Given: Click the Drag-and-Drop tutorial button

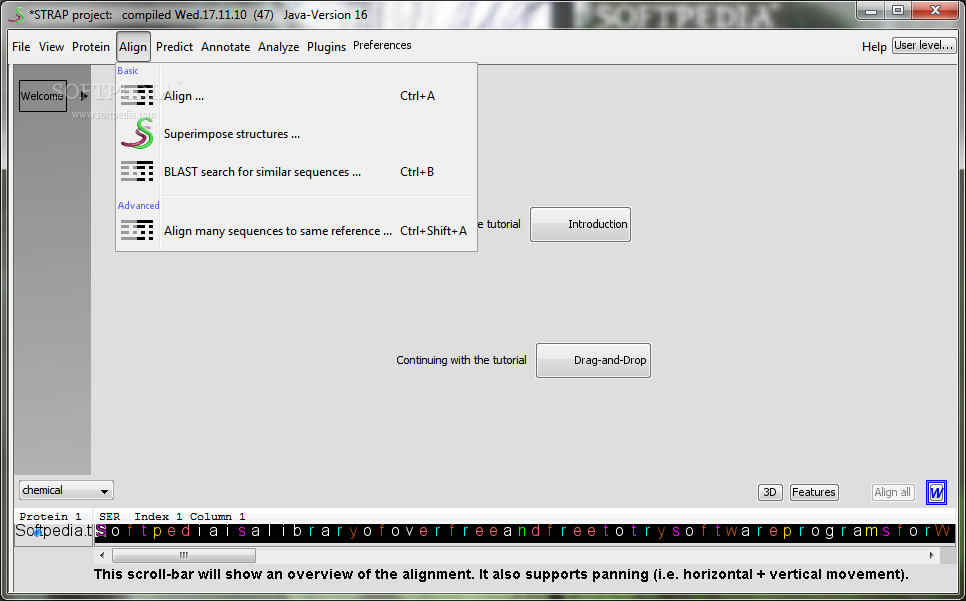Looking at the screenshot, I should click(593, 360).
